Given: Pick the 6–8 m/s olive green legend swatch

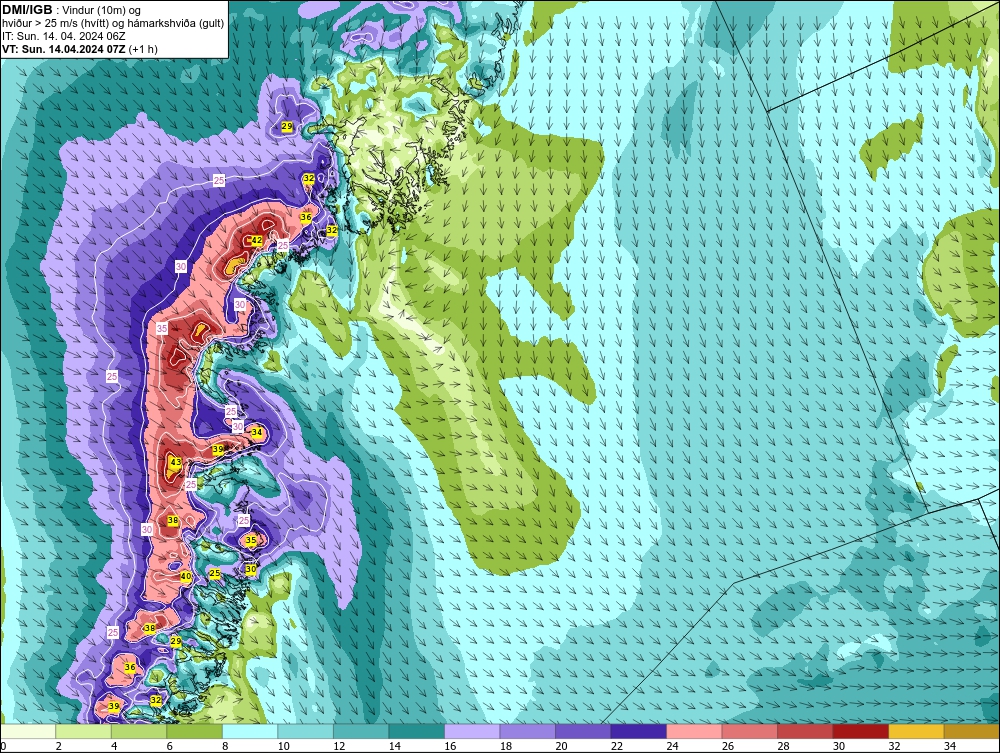Looking at the screenshot, I should pyautogui.click(x=195, y=731).
